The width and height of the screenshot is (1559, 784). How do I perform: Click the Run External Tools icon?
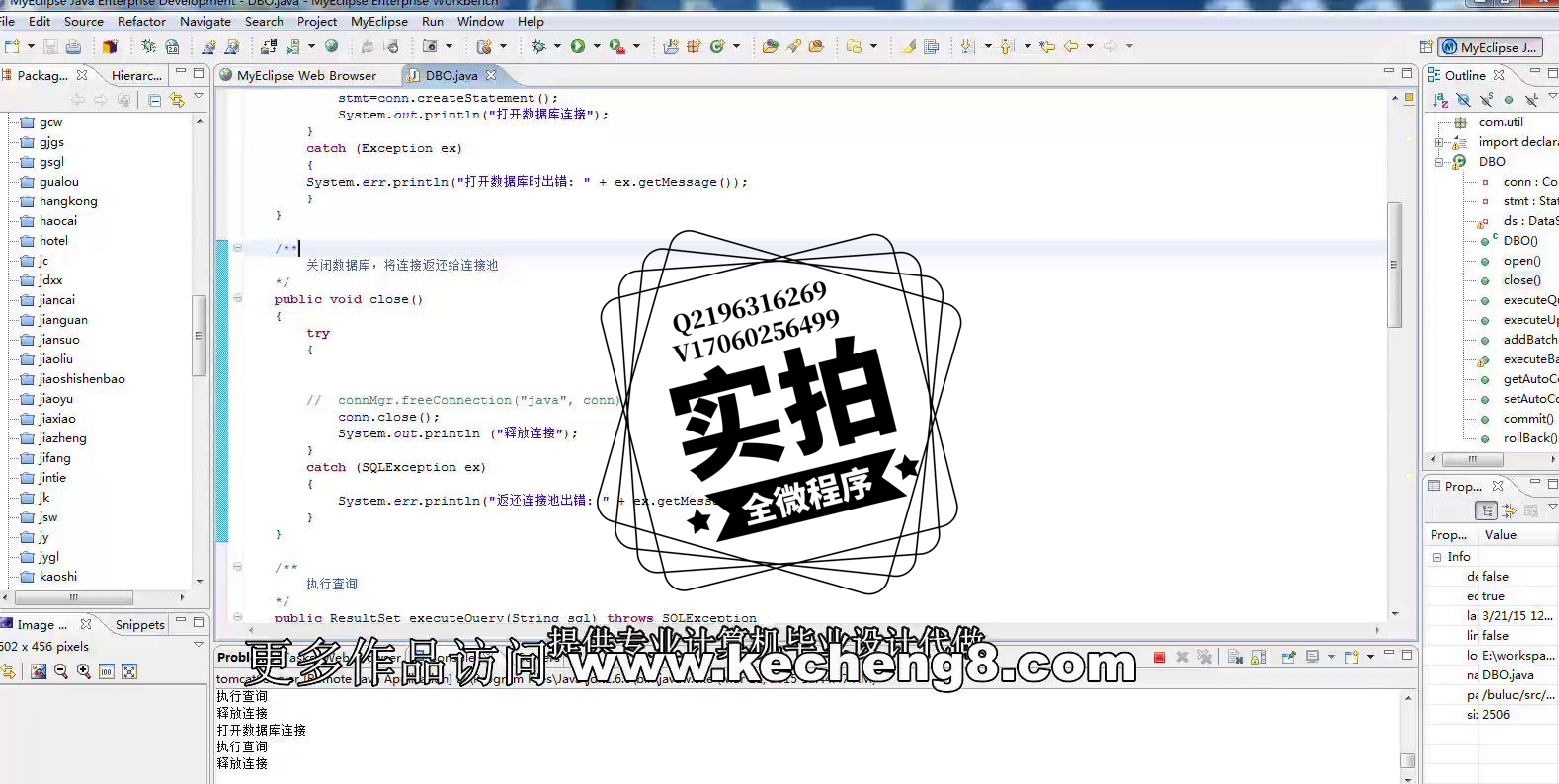pyautogui.click(x=617, y=46)
